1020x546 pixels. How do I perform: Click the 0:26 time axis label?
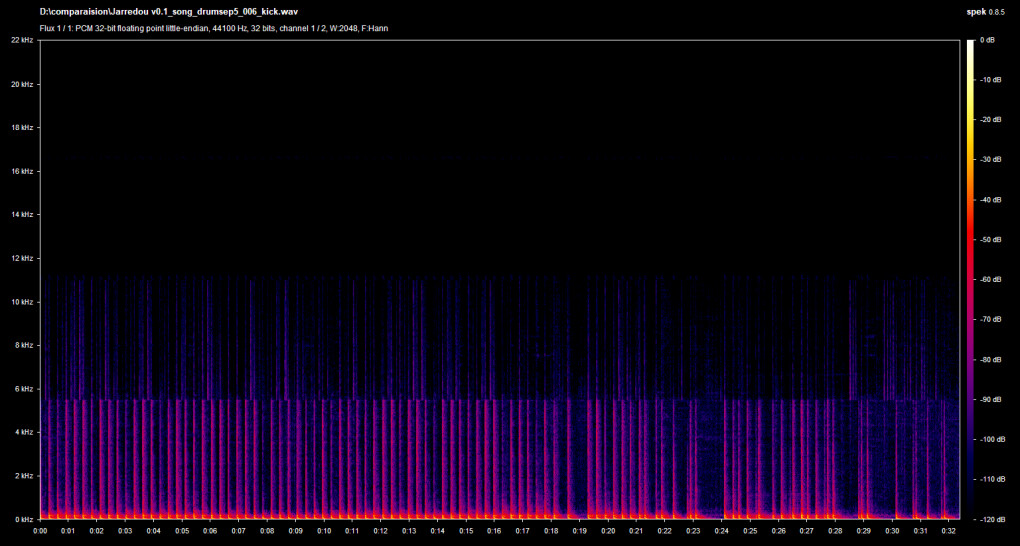tap(778, 531)
